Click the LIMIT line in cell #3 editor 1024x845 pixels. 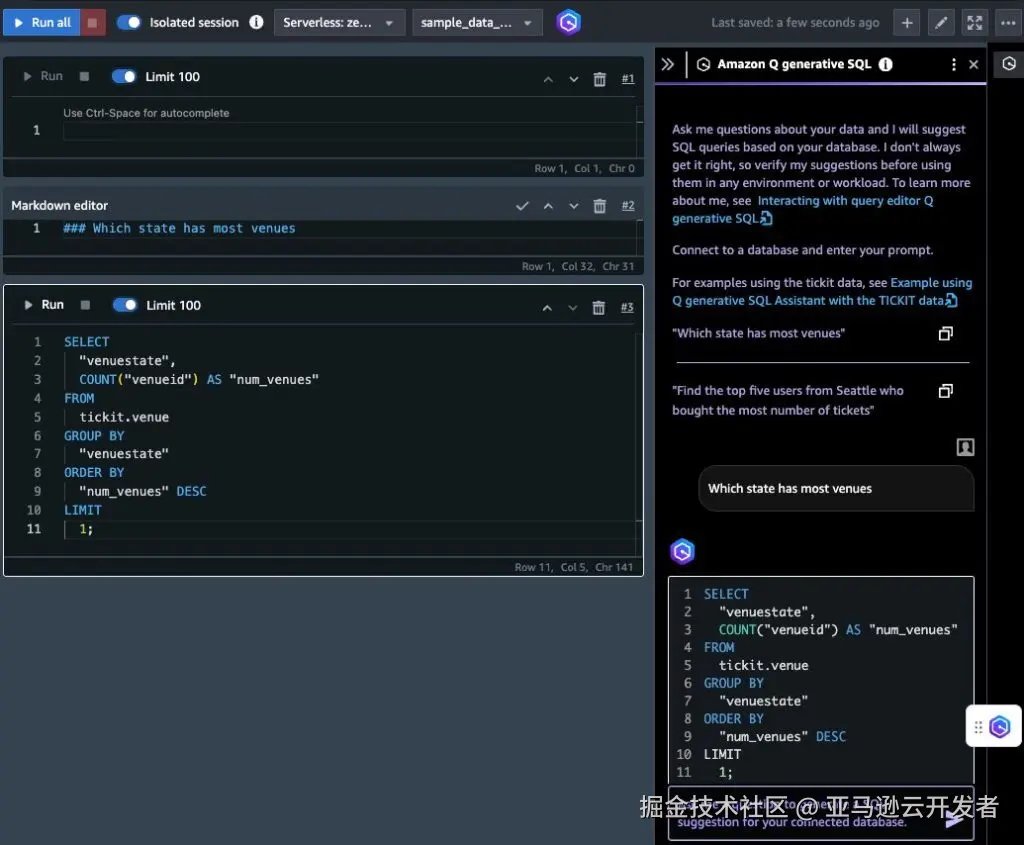coord(83,510)
